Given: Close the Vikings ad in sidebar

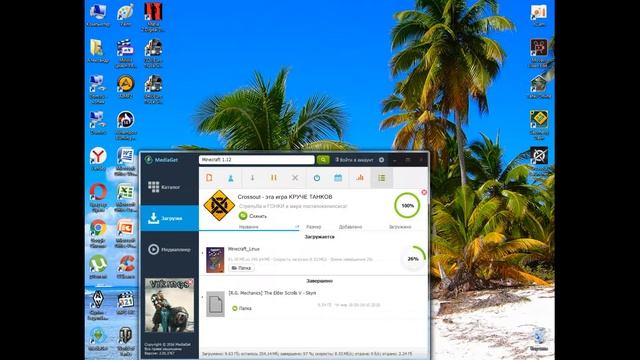Looking at the screenshot, I should coord(191,282).
